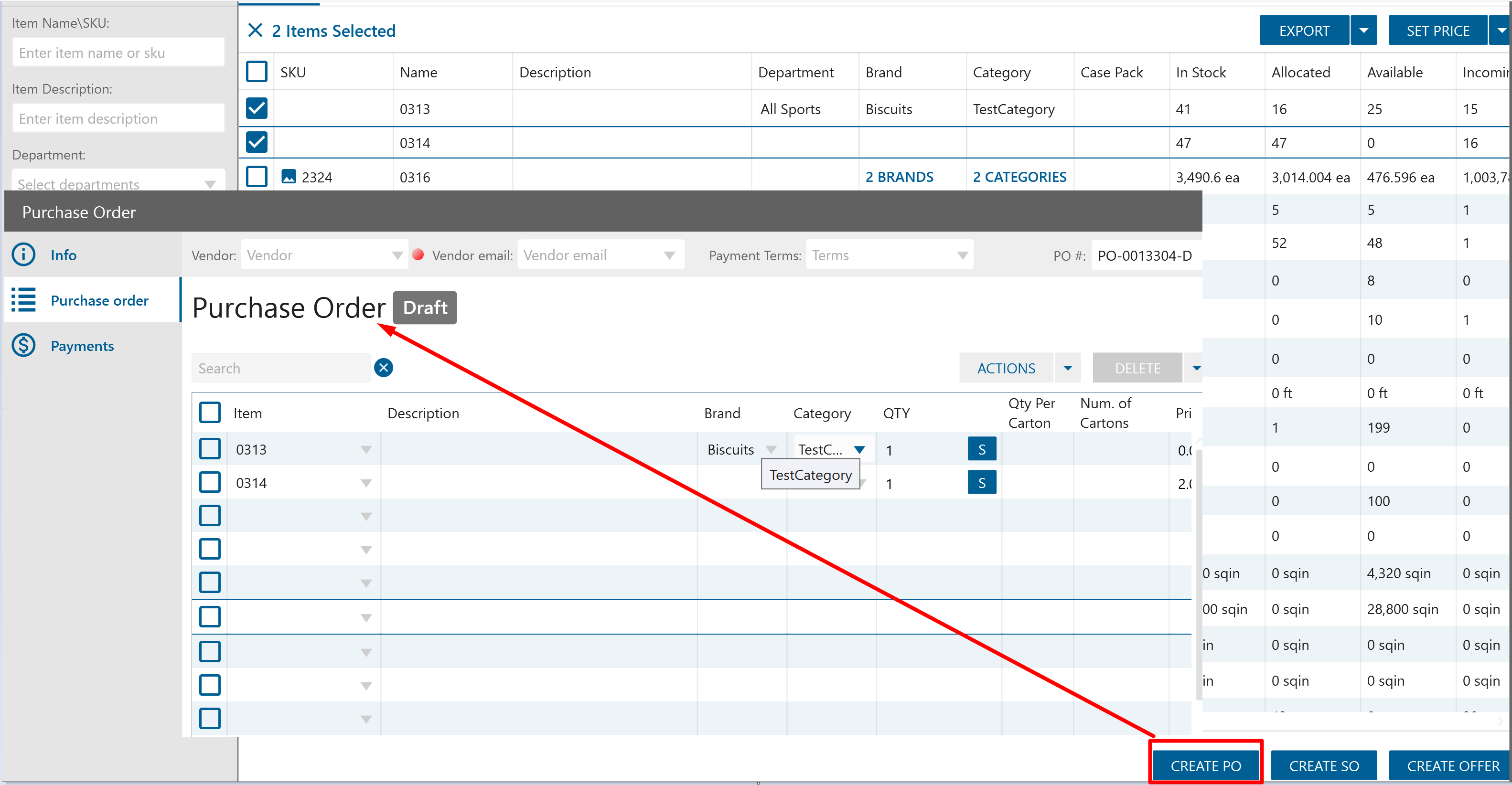
Task: Check the box for purchase order item 0314
Action: pos(210,483)
